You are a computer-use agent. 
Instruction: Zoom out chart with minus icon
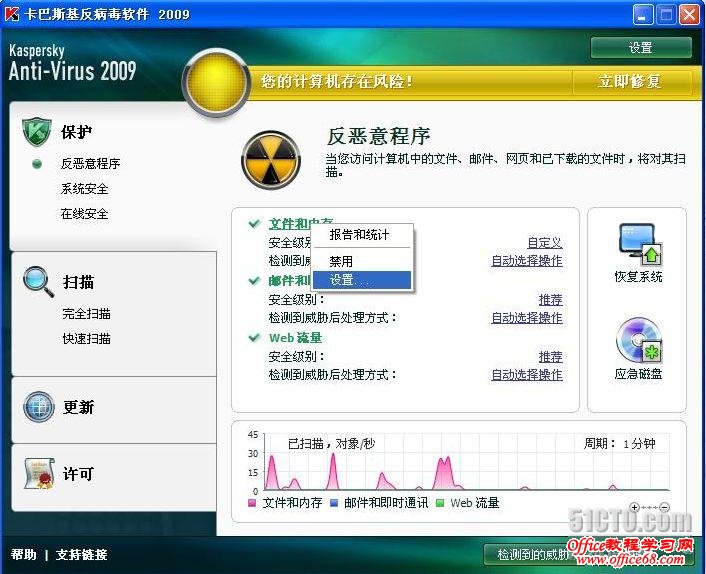664,507
